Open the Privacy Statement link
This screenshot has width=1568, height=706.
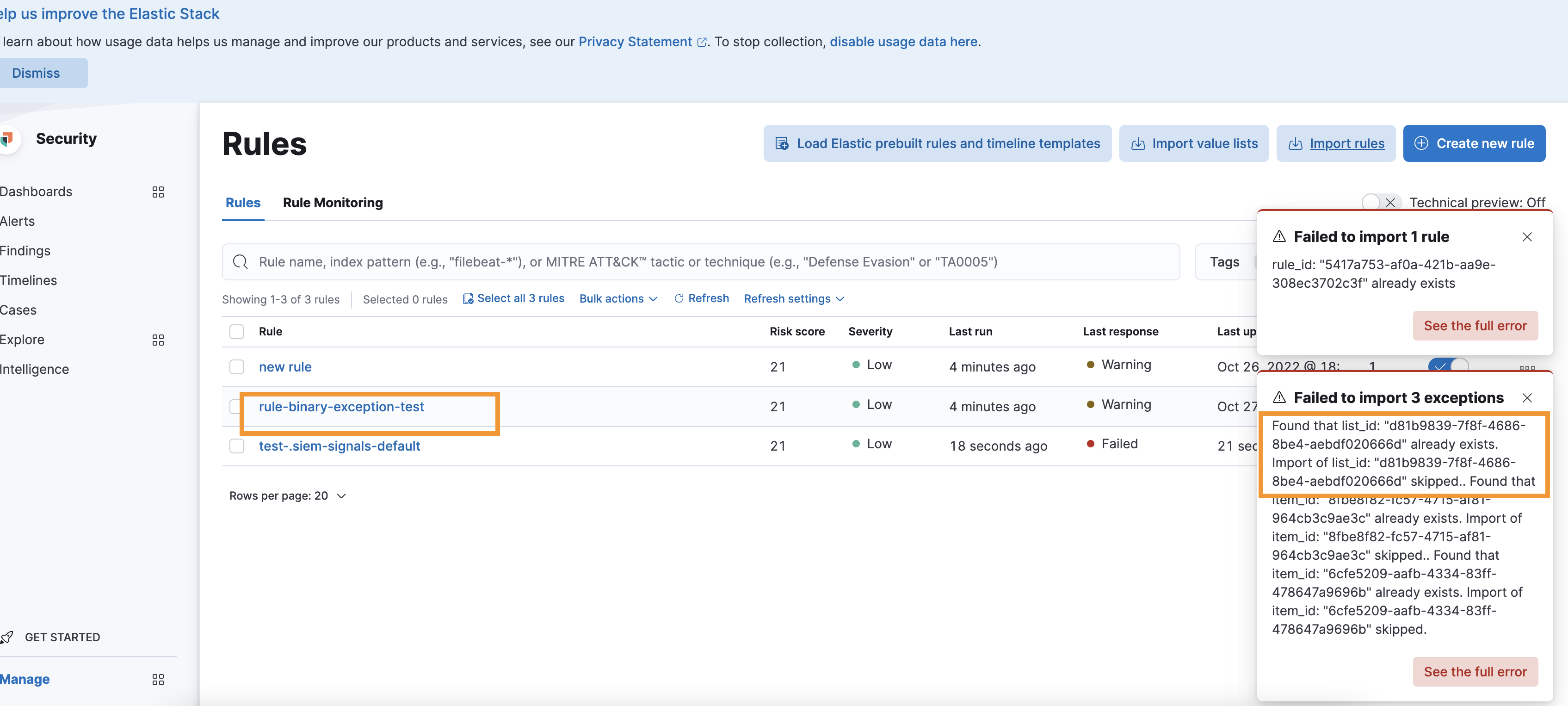635,41
